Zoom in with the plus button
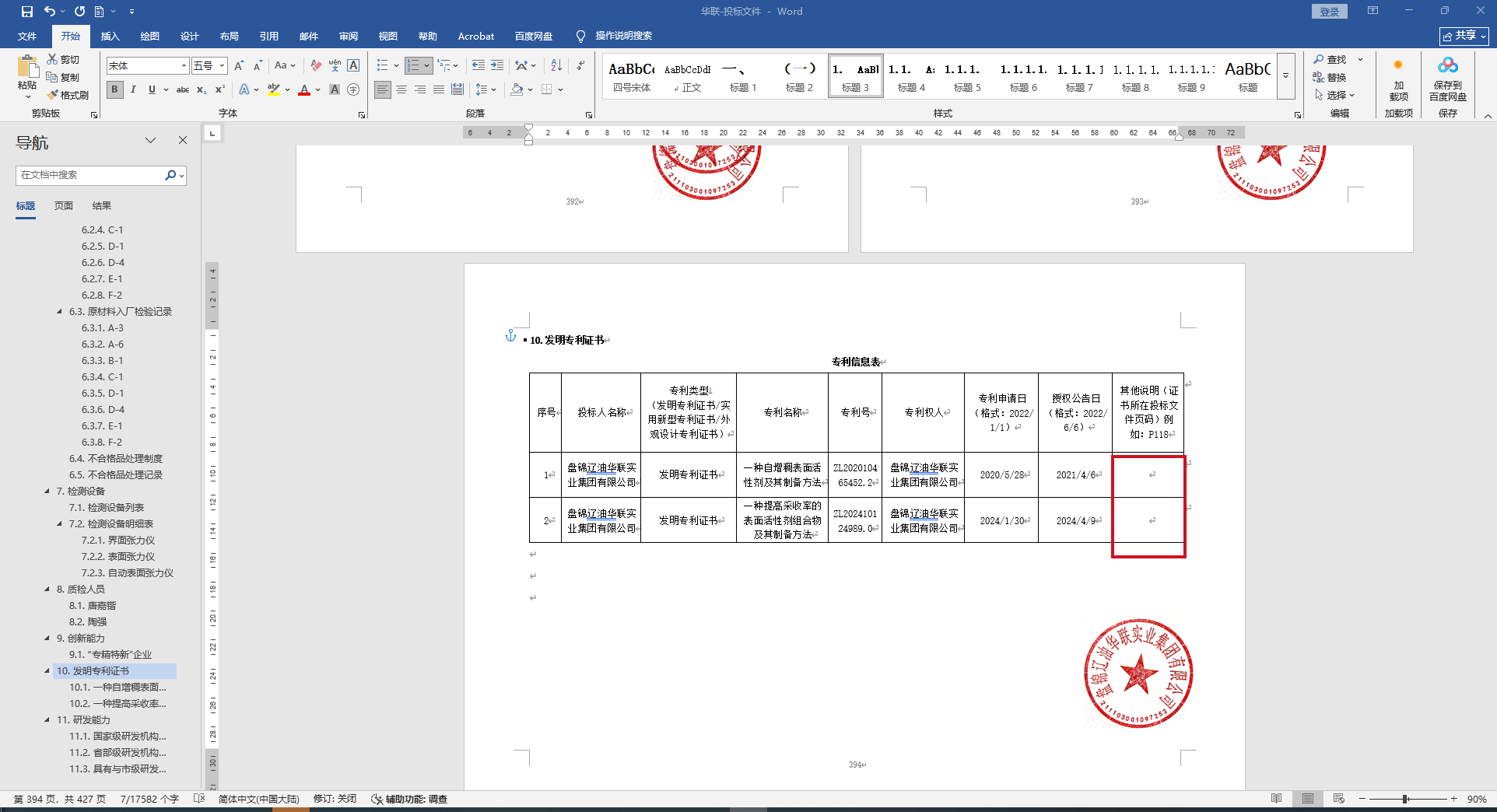The width and height of the screenshot is (1497, 812). point(1453,799)
